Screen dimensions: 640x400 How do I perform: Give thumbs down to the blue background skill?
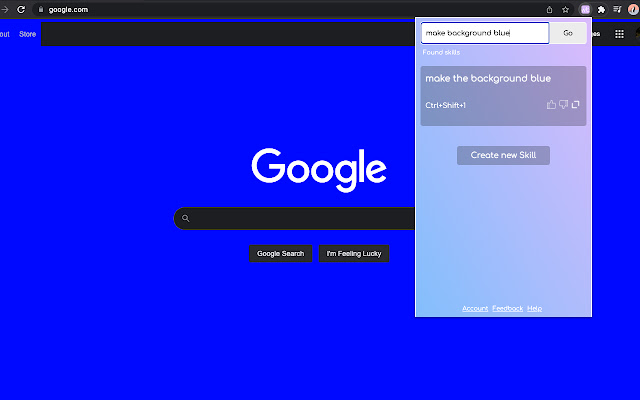tap(564, 105)
